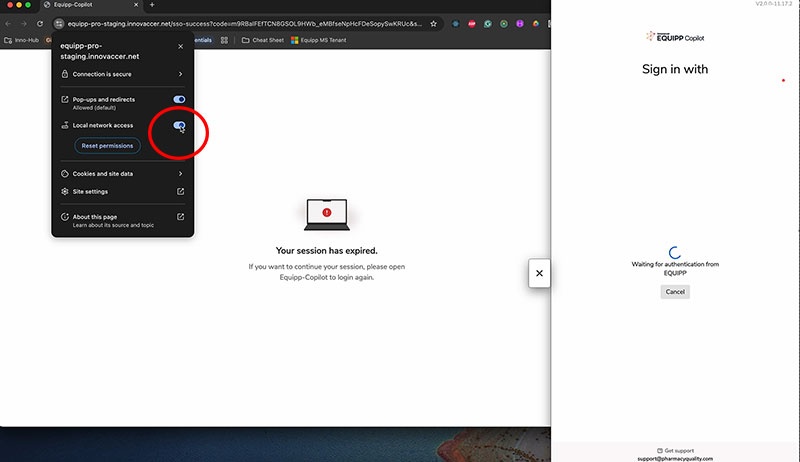Click the macOS yellow minimize window button
The image size is (800, 462).
(19, 5)
